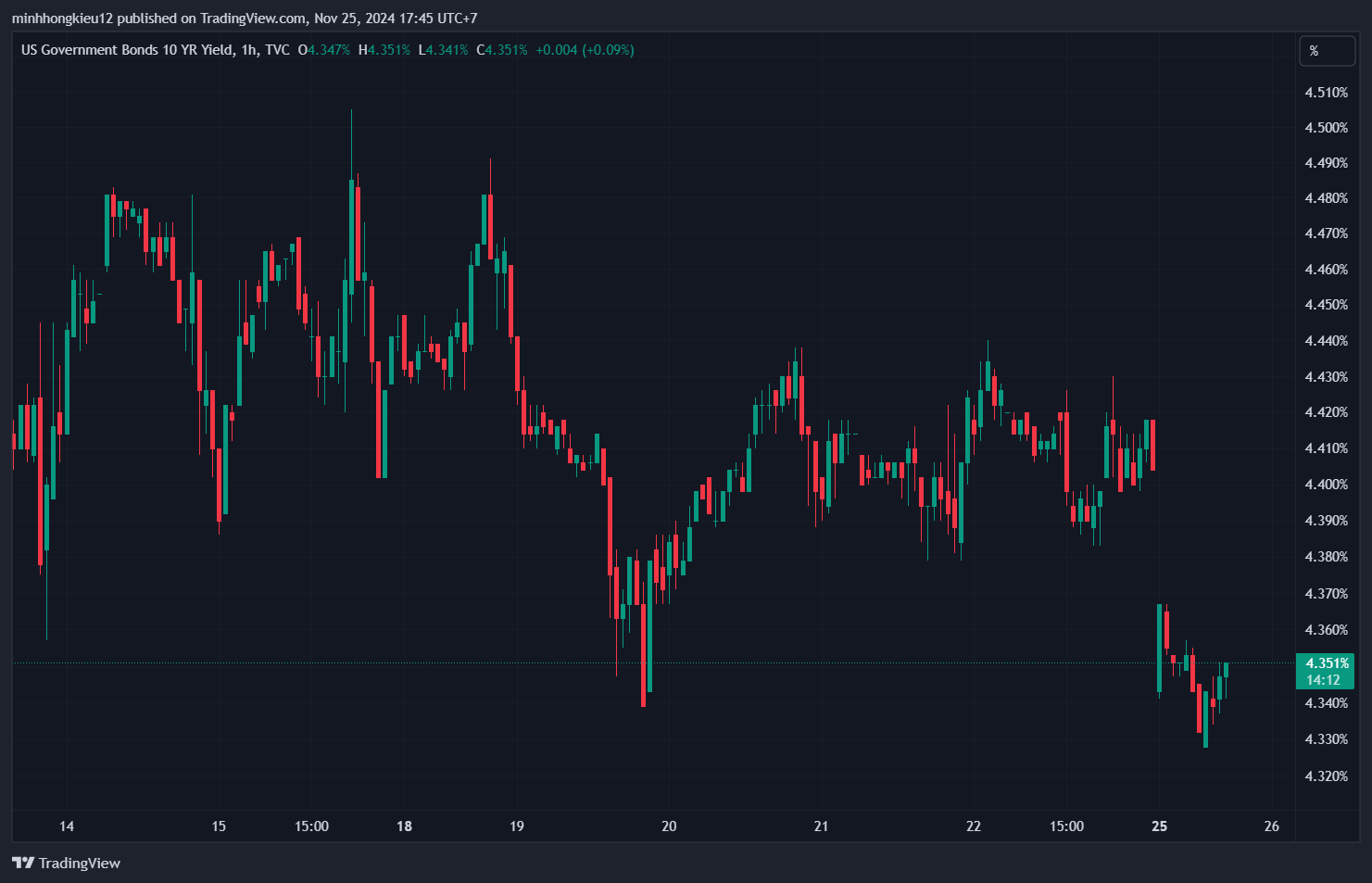Click the 4.340% price axis label
The width and height of the screenshot is (1372, 883).
tap(1327, 703)
